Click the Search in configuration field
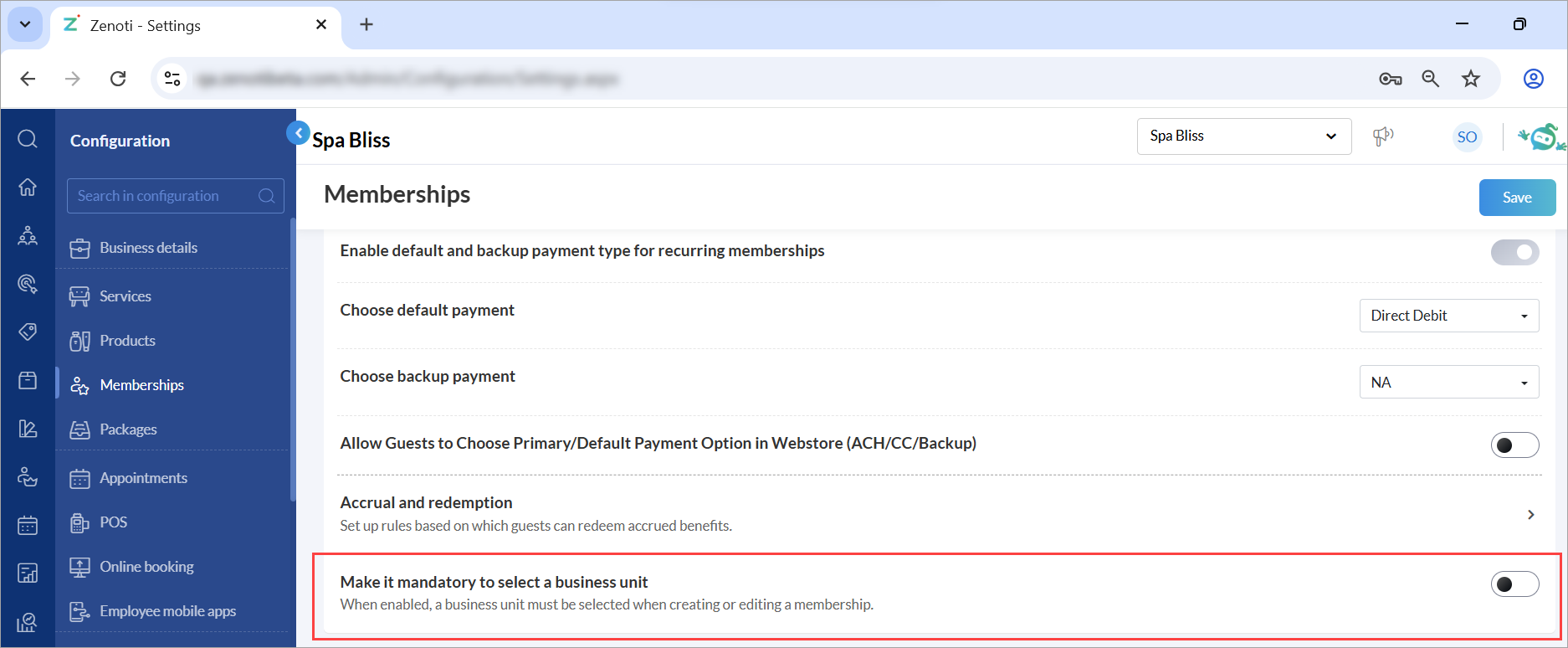Image resolution: width=1568 pixels, height=648 pixels. pyautogui.click(x=166, y=196)
